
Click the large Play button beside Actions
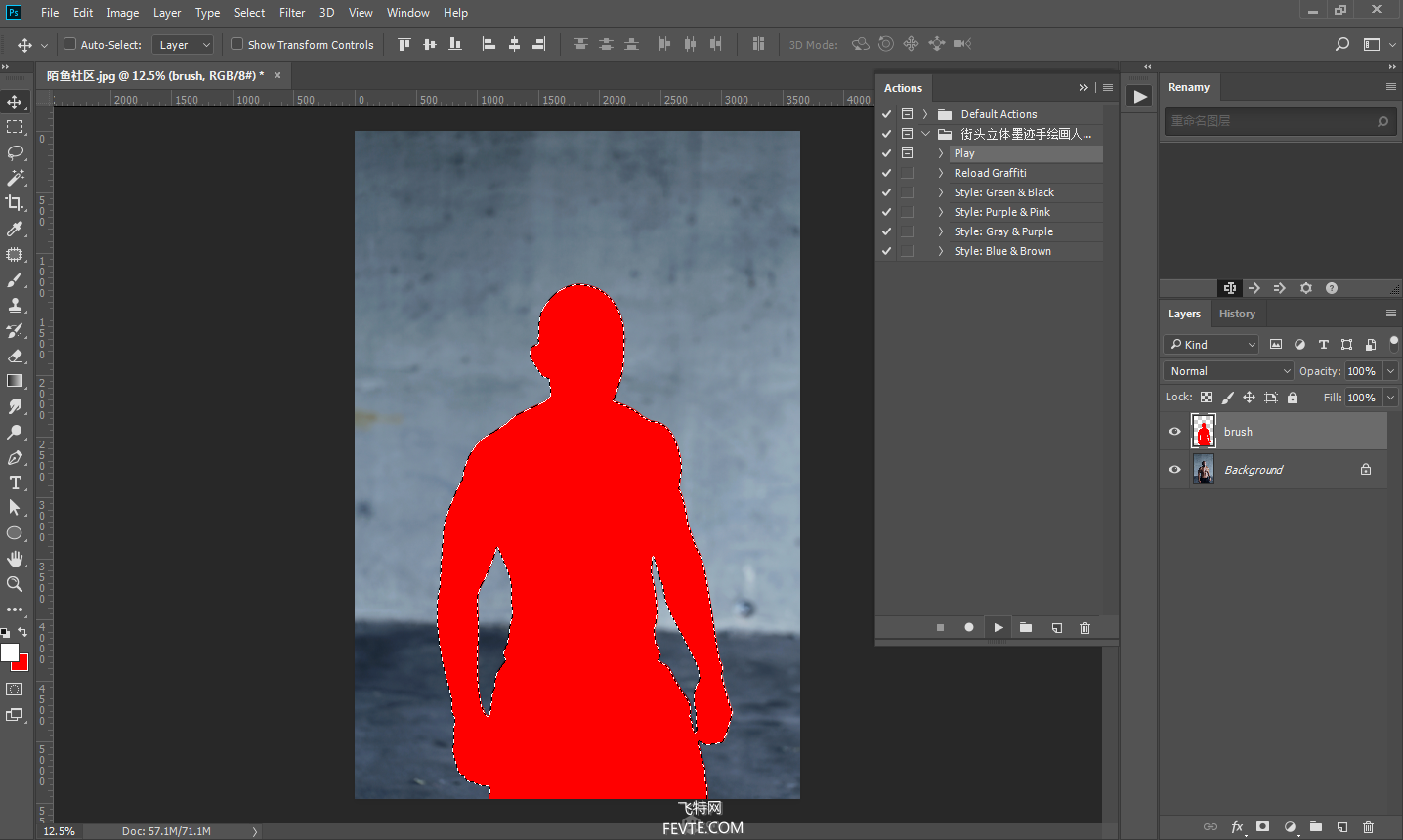pyautogui.click(x=1139, y=96)
